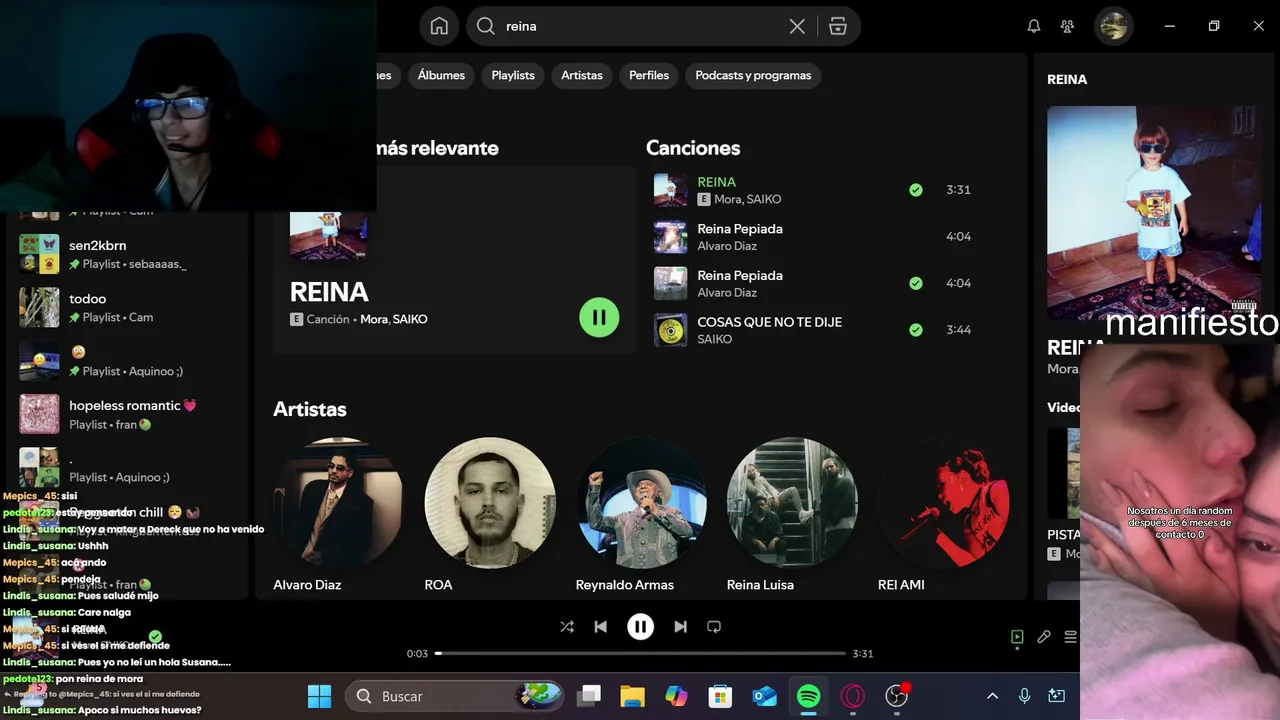Open the REINA song album cover thumbnail

tap(670, 190)
